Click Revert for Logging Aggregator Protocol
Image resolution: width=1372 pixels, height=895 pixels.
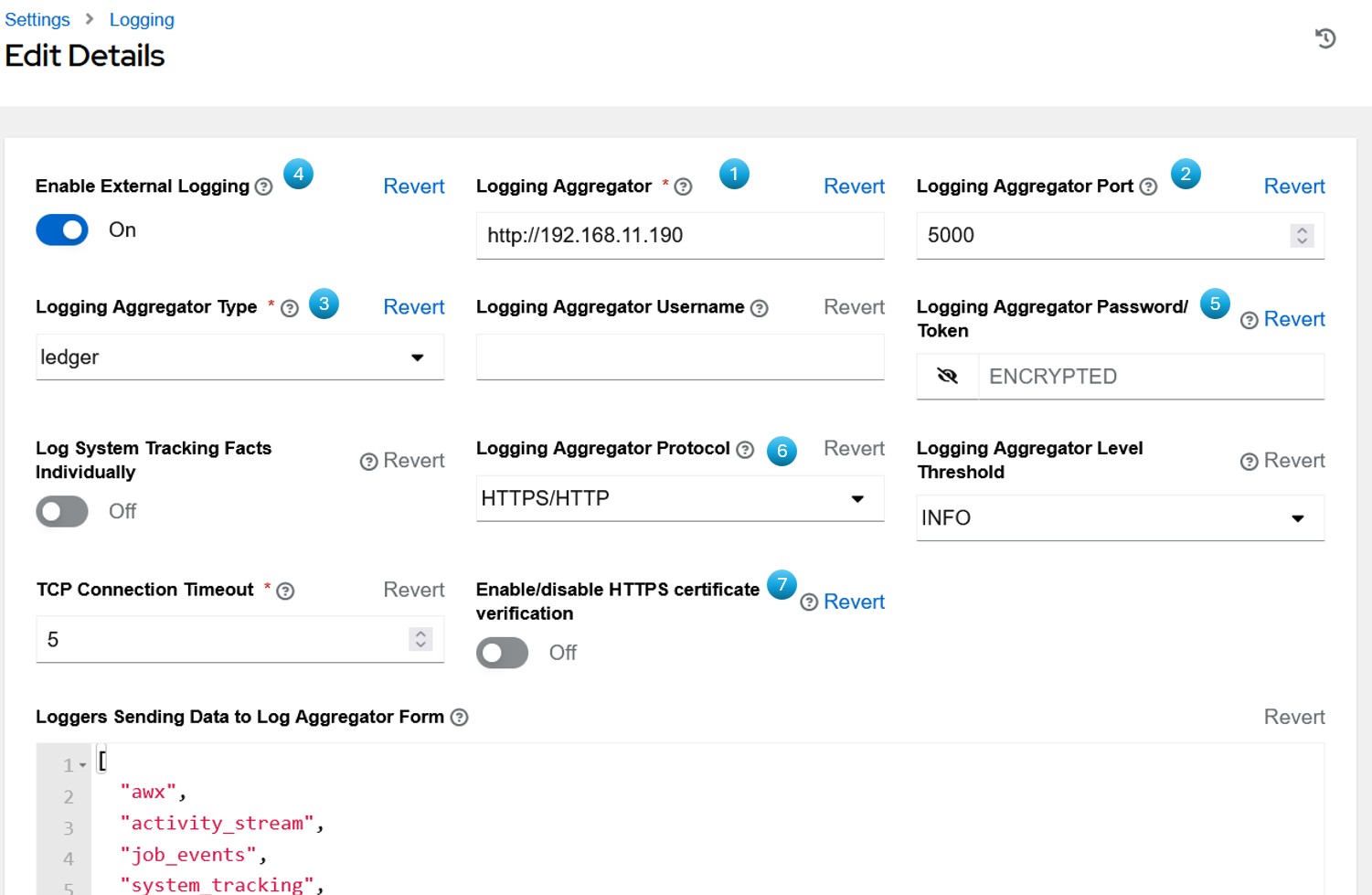[855, 448]
